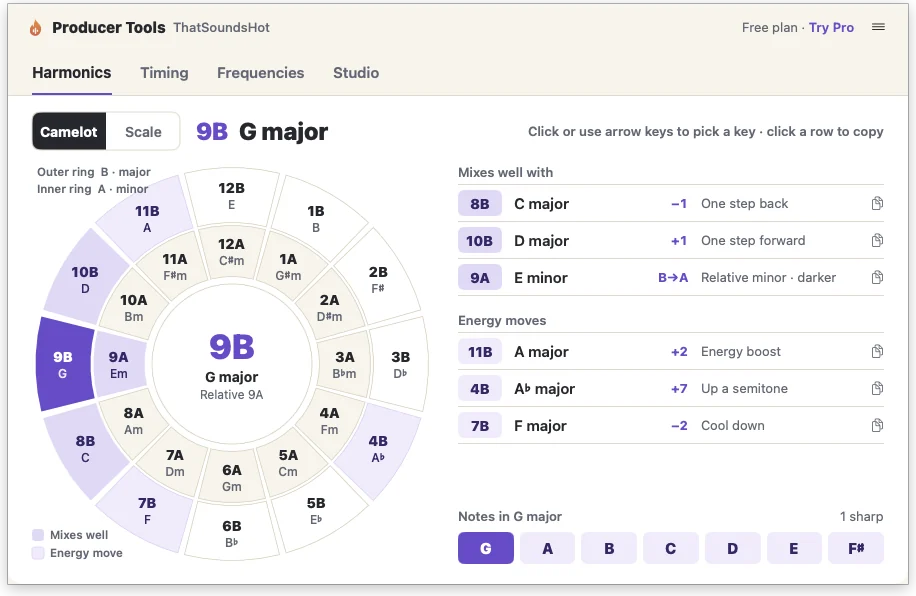The image size is (916, 596).
Task: Click the 7B badge in F major row
Action: pyautogui.click(x=480, y=425)
